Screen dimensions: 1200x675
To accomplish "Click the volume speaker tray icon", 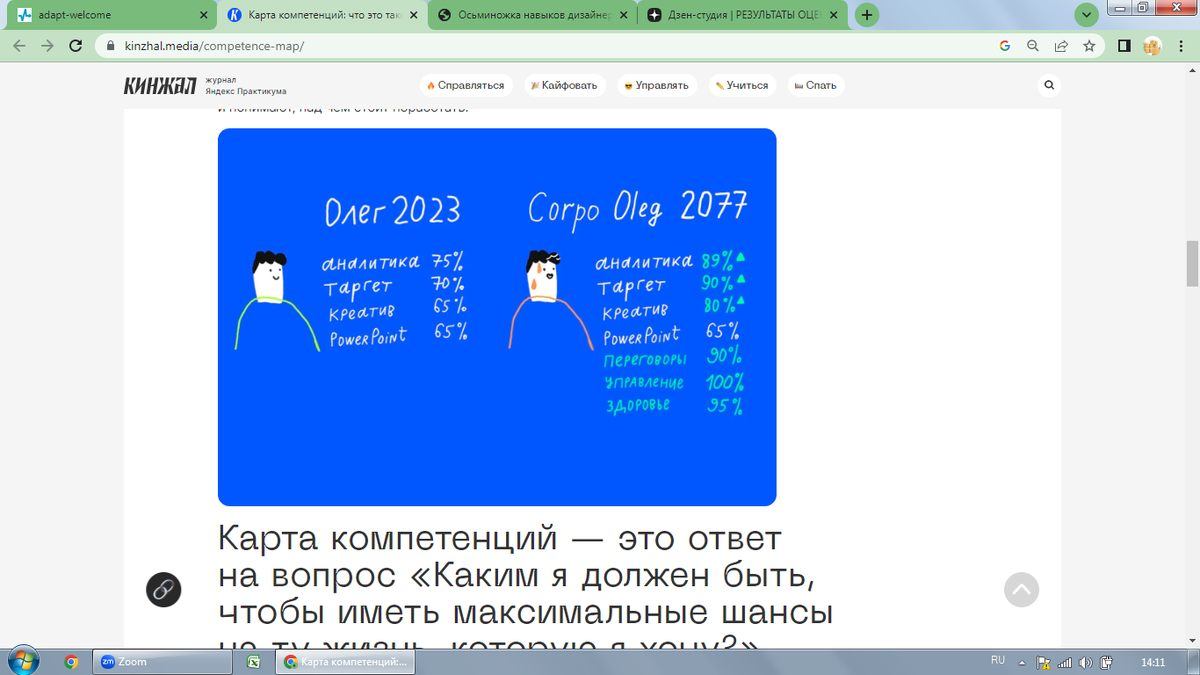I will [x=1086, y=662].
